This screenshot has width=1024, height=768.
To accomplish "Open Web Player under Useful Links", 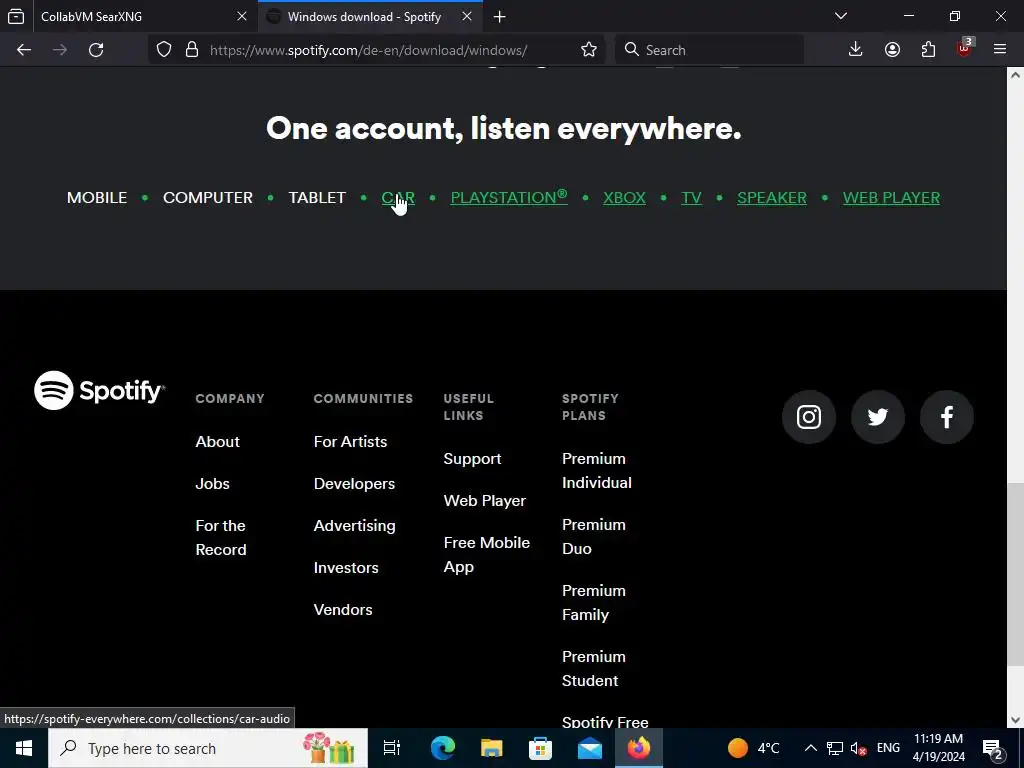I will click(x=485, y=501).
